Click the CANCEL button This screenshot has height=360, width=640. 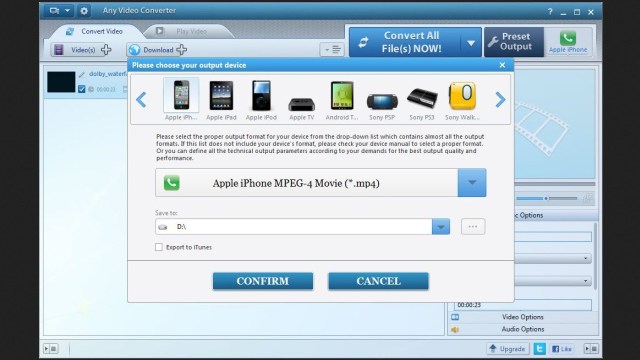[x=378, y=281]
